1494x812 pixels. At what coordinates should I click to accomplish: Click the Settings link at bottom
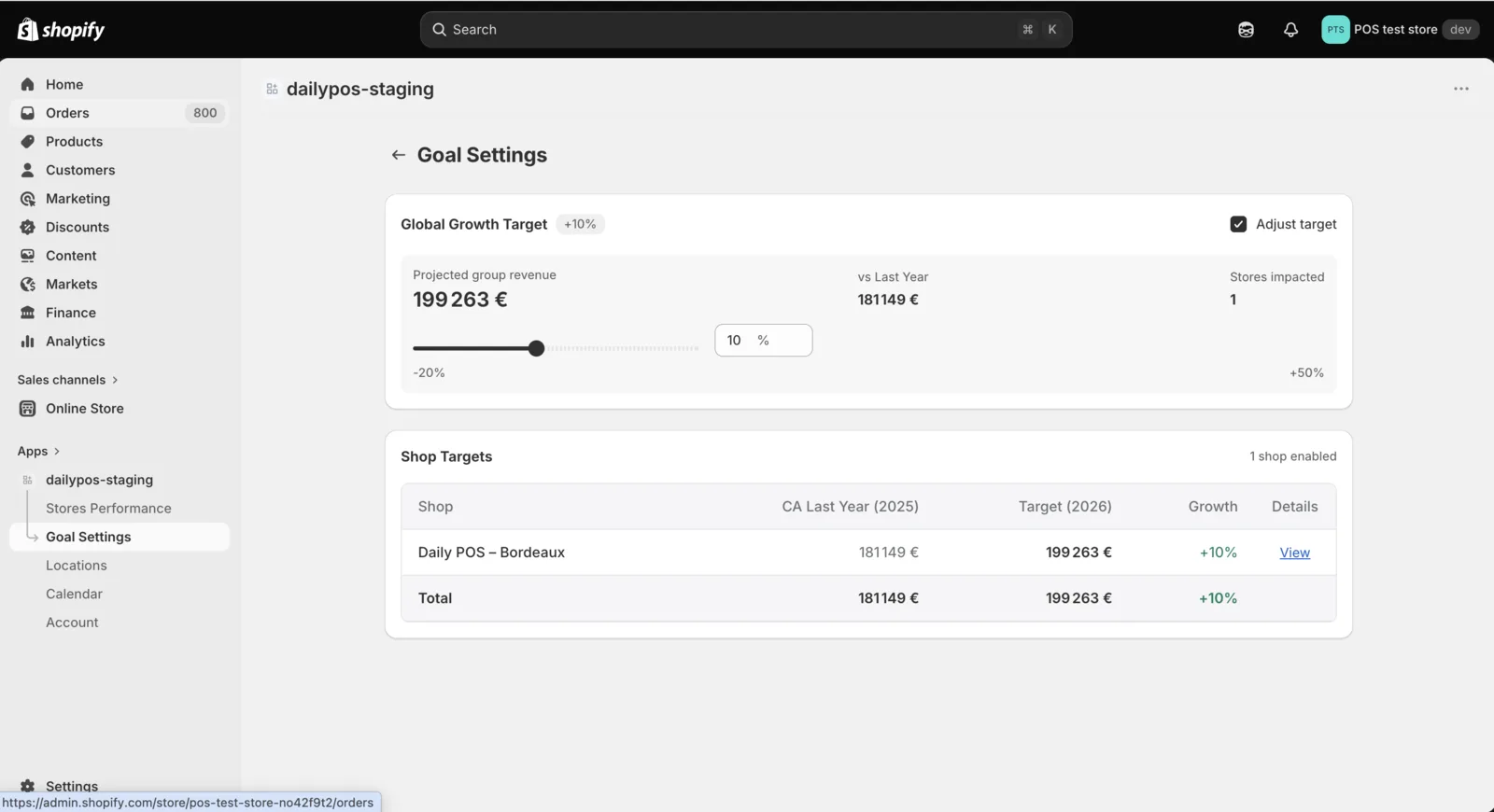point(72,786)
